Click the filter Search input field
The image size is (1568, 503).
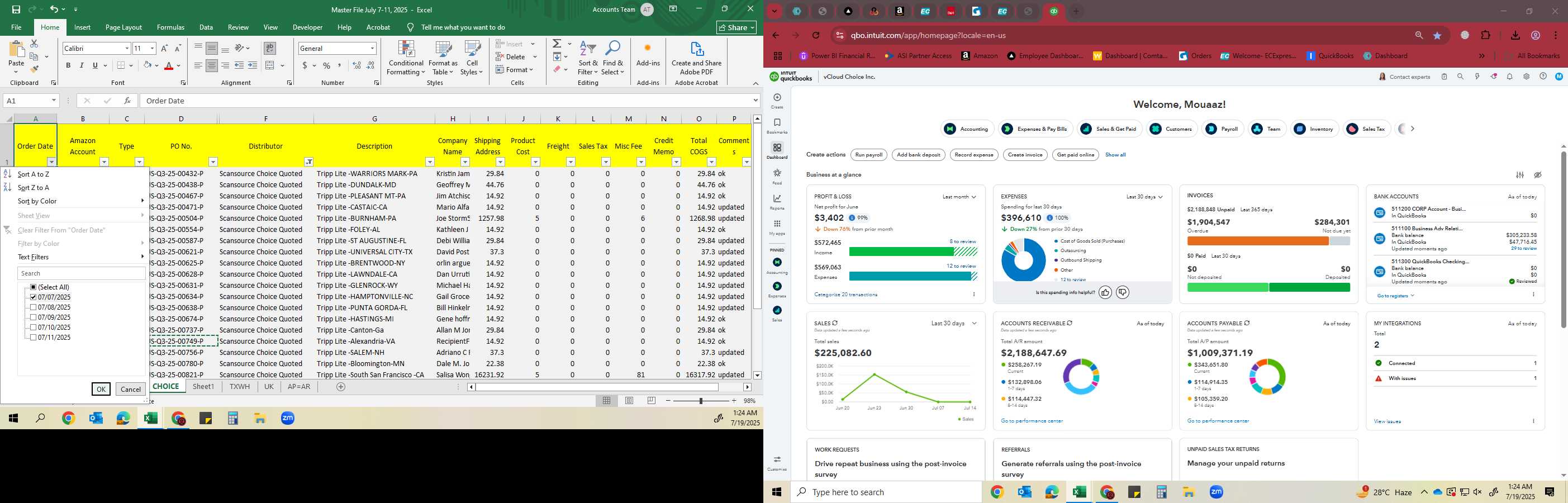coord(81,273)
